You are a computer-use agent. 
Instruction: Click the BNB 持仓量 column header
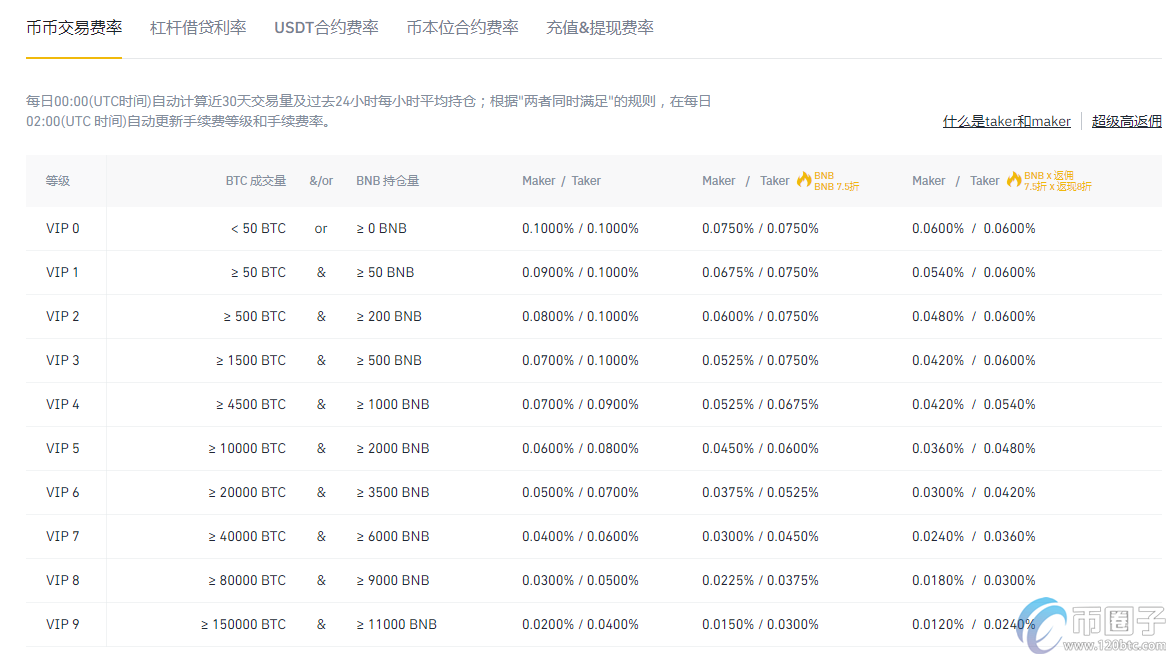point(387,180)
